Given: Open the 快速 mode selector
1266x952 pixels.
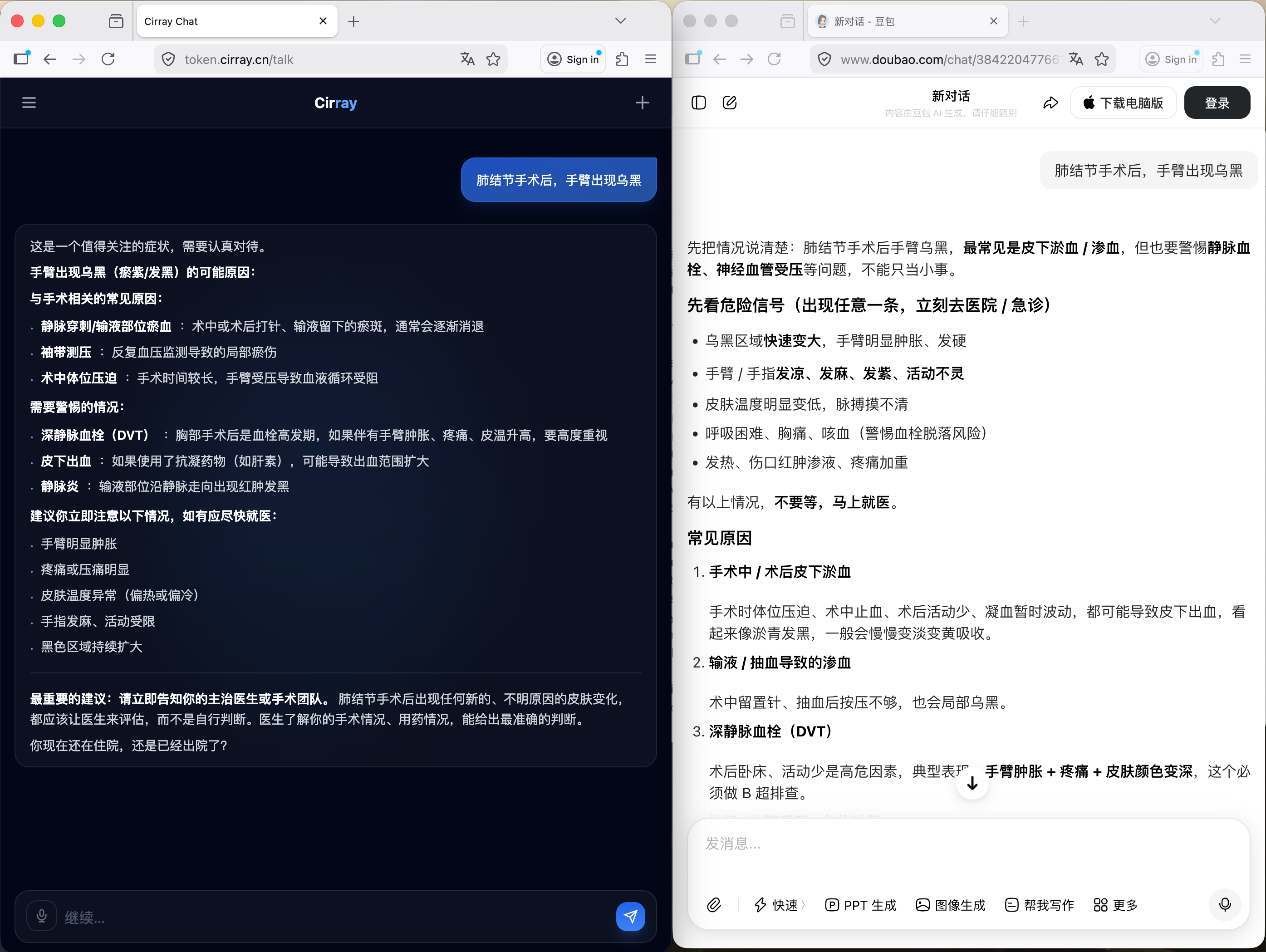Looking at the screenshot, I should [780, 905].
